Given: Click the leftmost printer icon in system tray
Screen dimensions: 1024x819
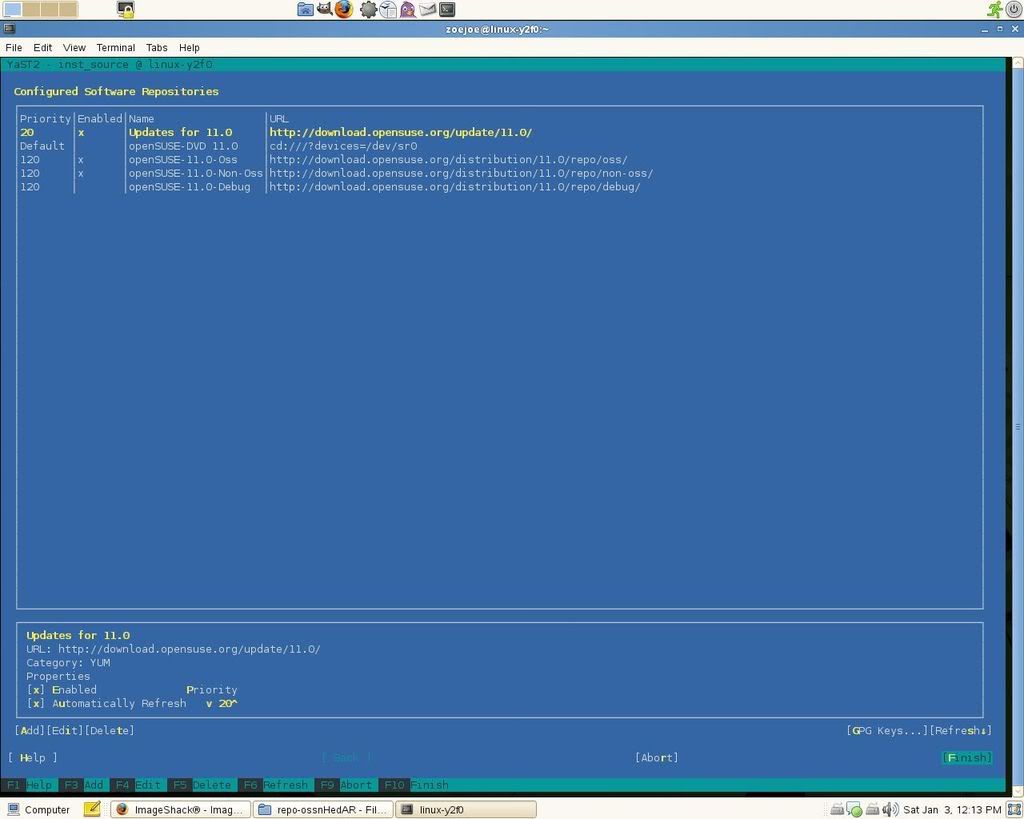Looking at the screenshot, I should click(x=837, y=810).
